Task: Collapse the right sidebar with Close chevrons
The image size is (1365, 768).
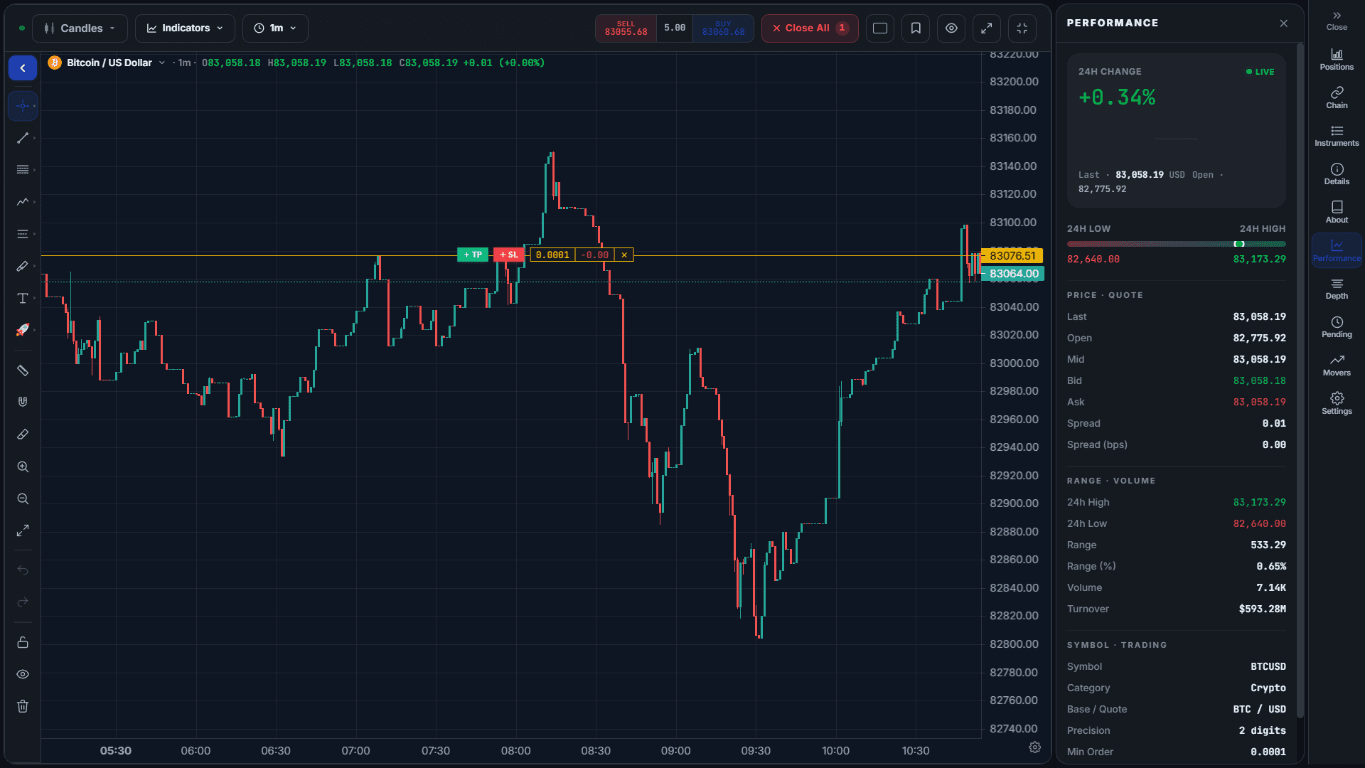Action: point(1337,20)
